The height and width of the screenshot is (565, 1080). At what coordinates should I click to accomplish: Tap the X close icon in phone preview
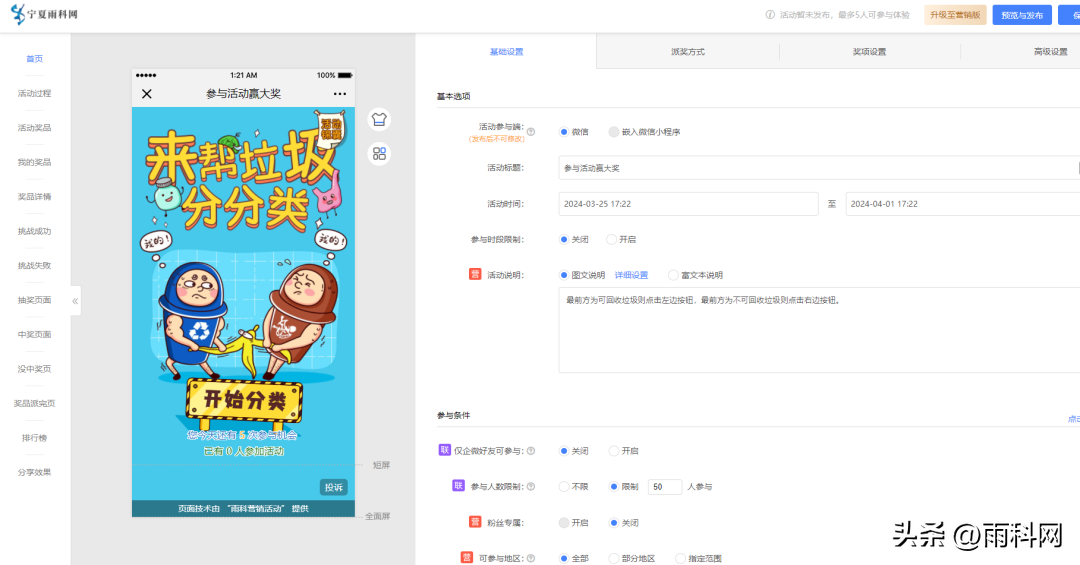[147, 94]
